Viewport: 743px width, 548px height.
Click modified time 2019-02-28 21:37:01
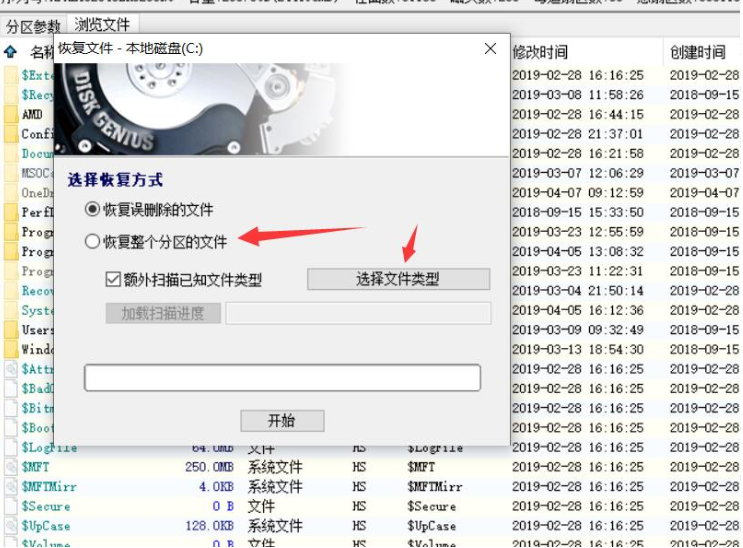pyautogui.click(x=578, y=134)
